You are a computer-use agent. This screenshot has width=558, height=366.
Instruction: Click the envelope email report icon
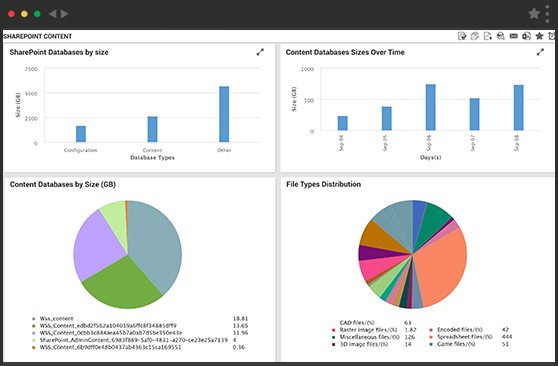pos(514,36)
